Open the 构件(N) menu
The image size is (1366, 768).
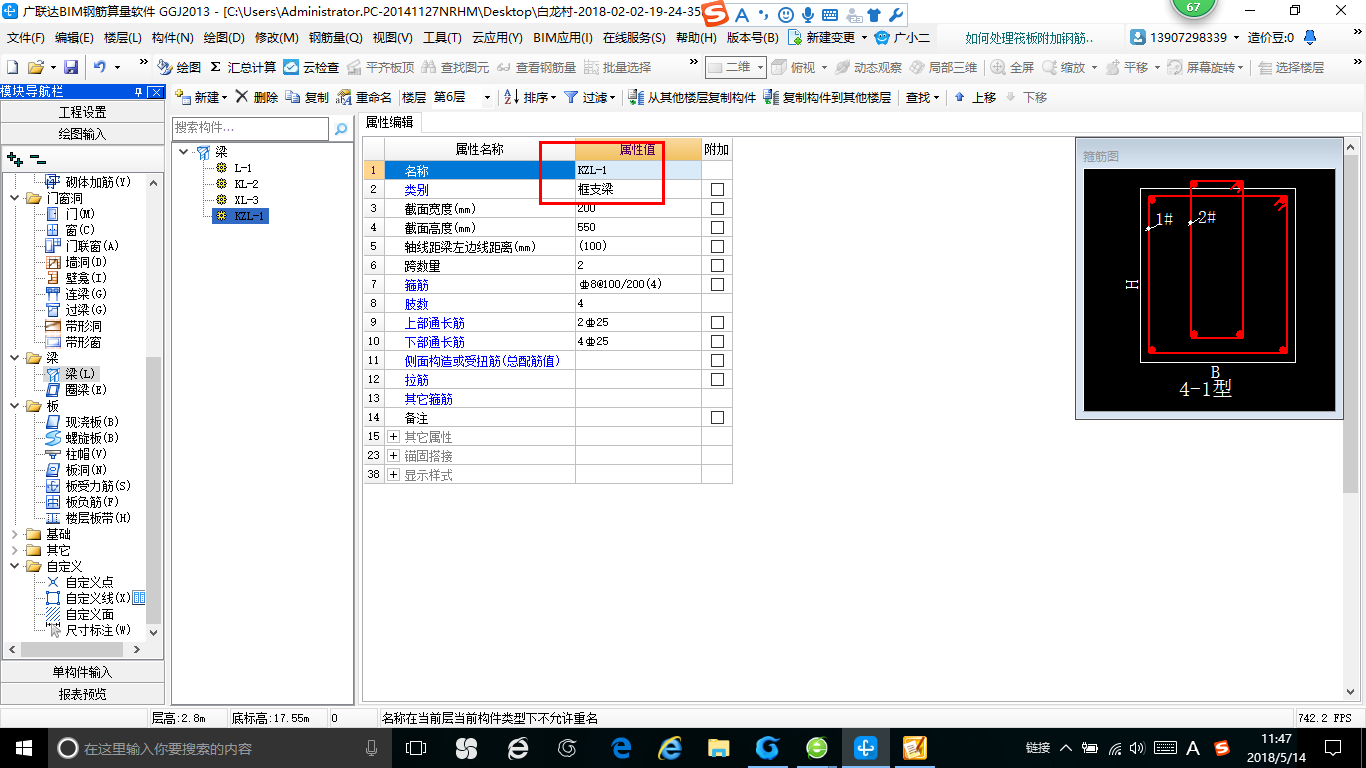click(173, 38)
